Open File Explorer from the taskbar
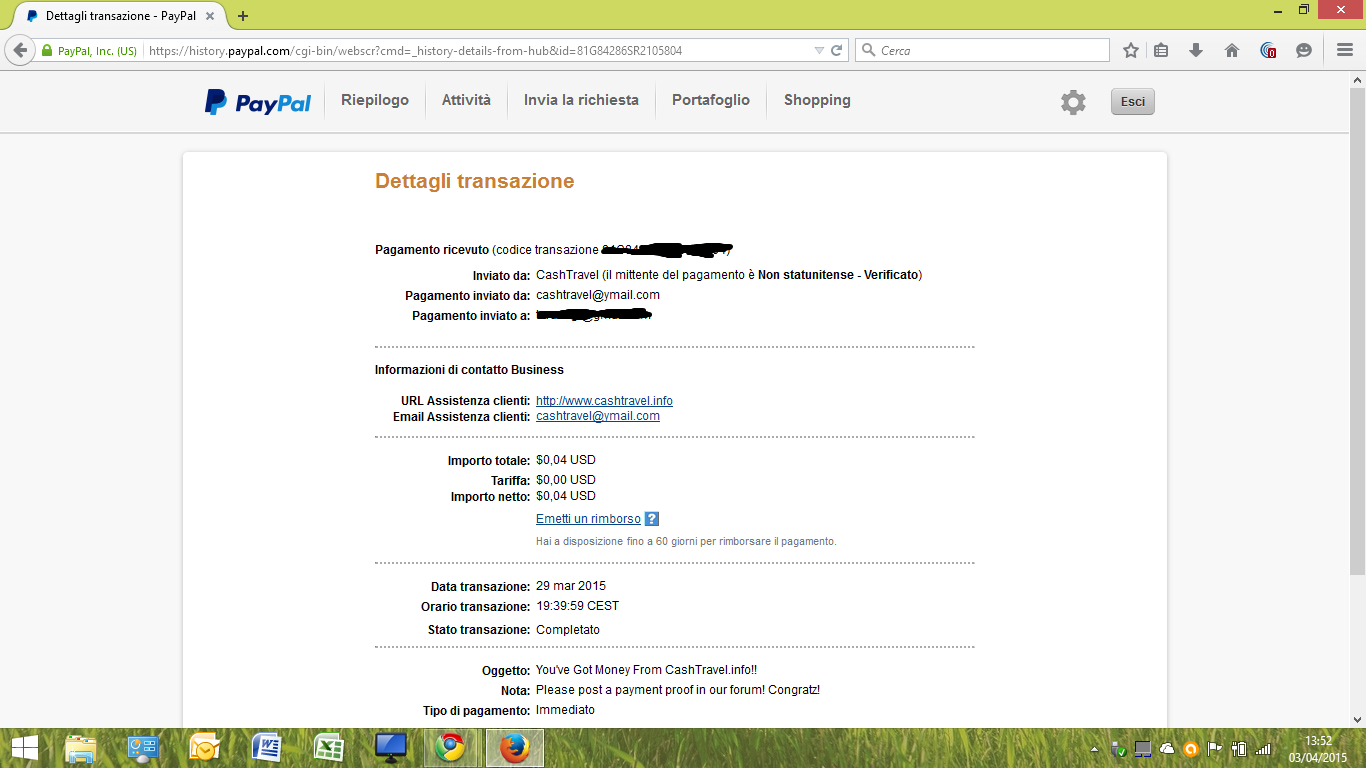This screenshot has height=768, width=1366. (80, 748)
